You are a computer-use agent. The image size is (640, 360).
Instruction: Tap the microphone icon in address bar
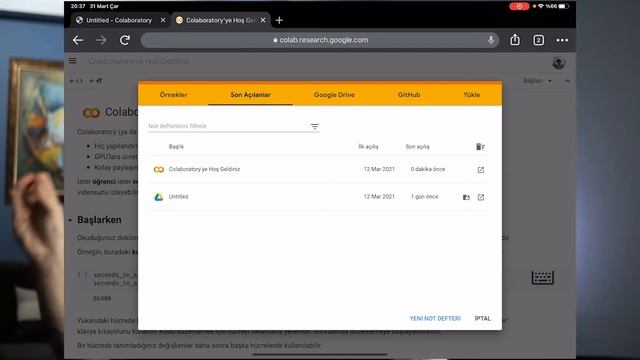(491, 40)
